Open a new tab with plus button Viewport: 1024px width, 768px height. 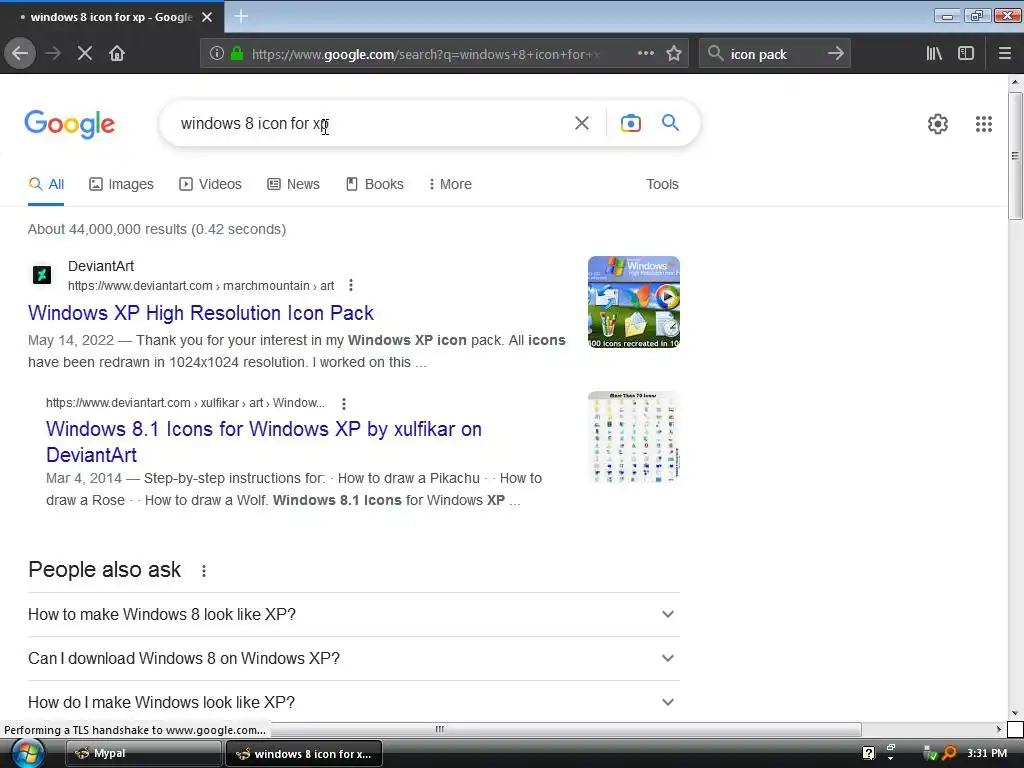click(x=241, y=16)
